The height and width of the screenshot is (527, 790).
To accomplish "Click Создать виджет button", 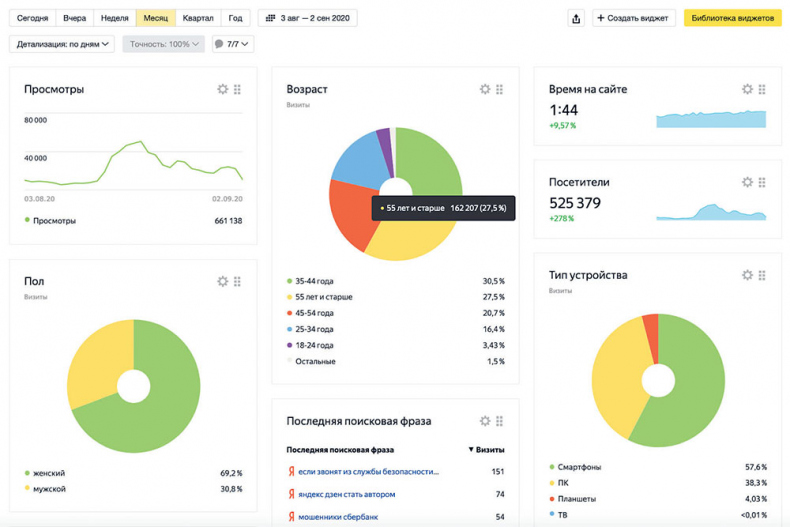I will [x=634, y=18].
